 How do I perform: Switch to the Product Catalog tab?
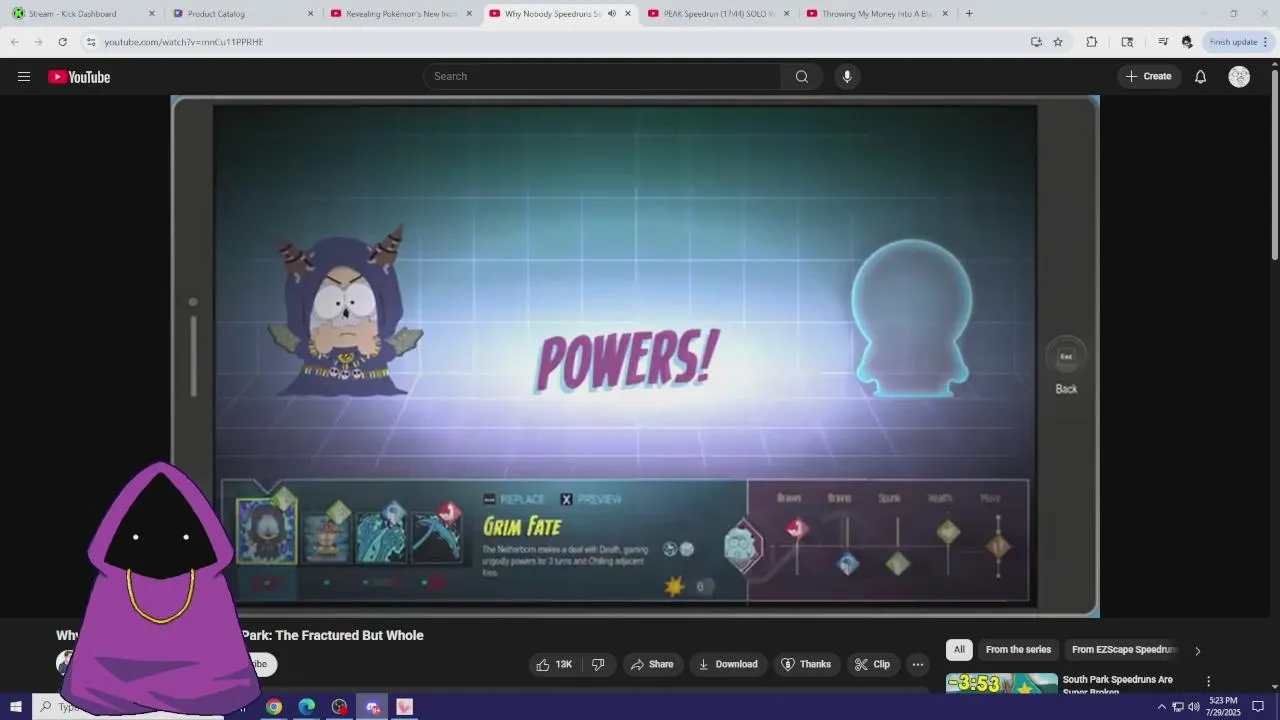pos(241,14)
